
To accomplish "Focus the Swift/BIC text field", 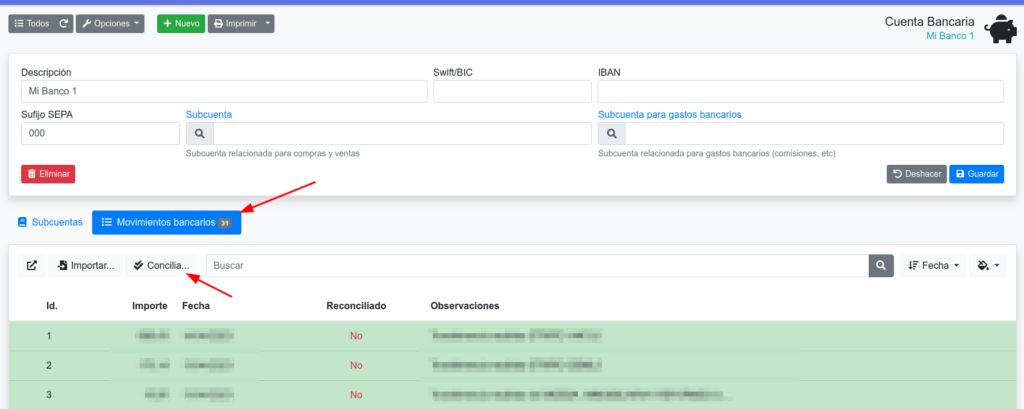I will click(x=511, y=91).
